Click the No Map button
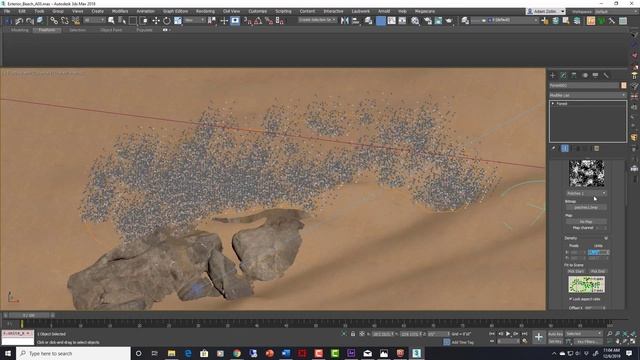640x360 pixels. [x=586, y=222]
